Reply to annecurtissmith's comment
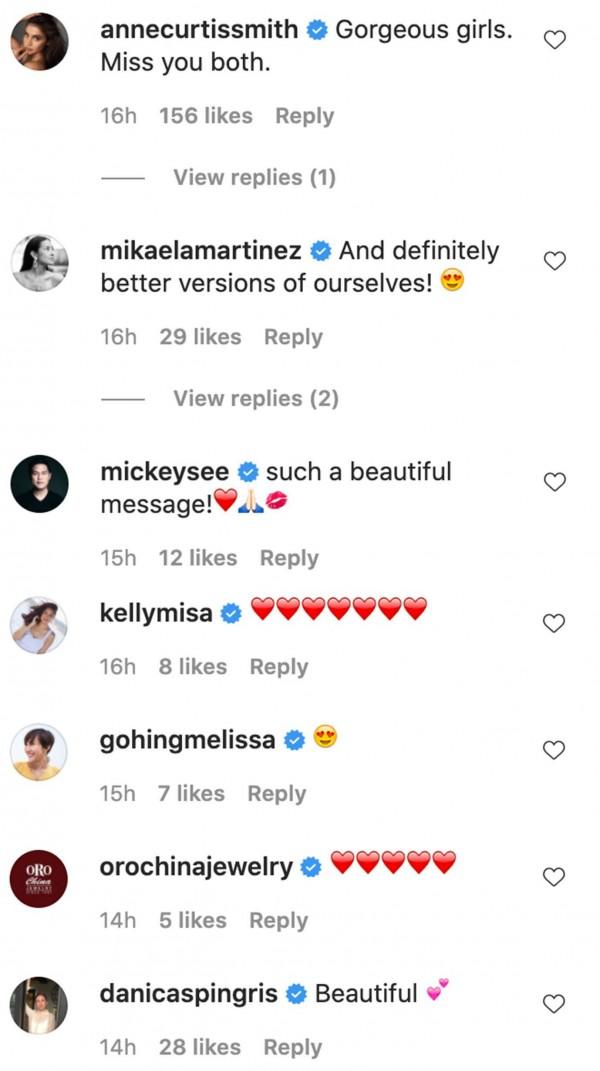Image resolution: width=600 pixels, height=1071 pixels. [x=304, y=116]
